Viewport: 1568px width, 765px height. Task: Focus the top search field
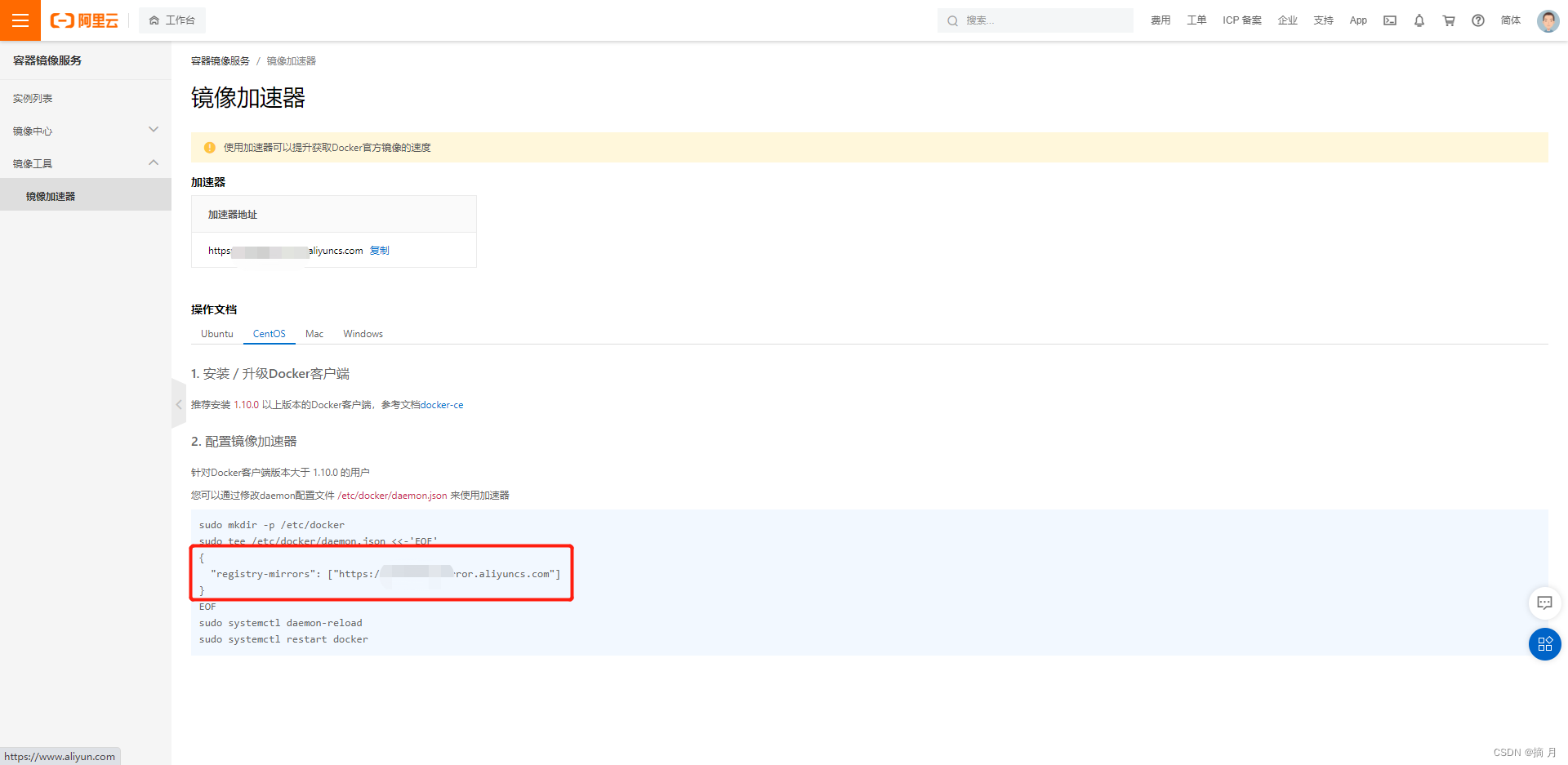[x=1036, y=20]
